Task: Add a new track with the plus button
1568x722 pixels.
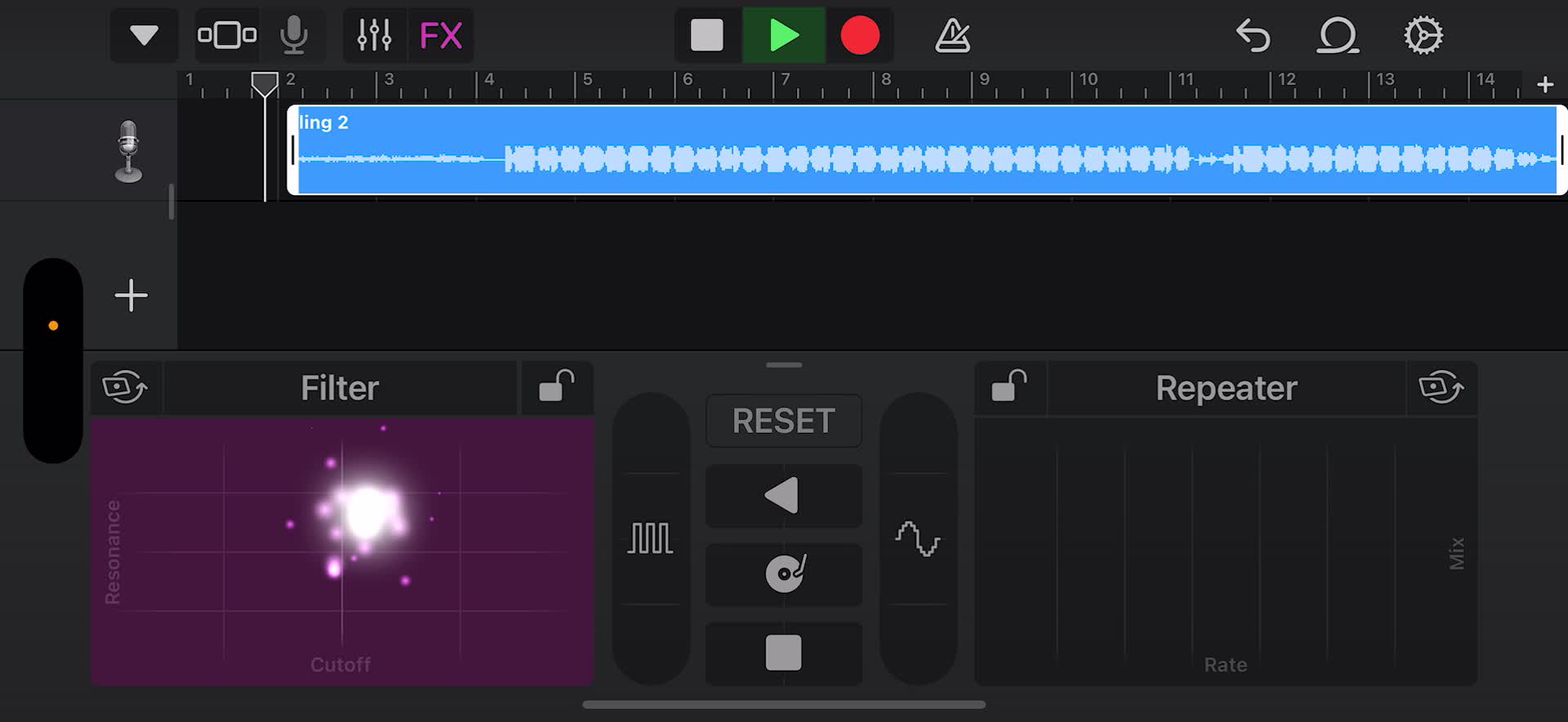Action: 131,296
